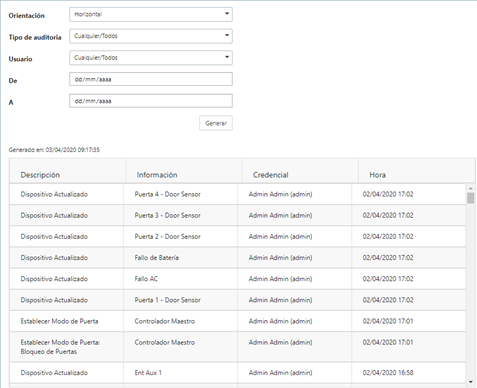Screen dimensions: 477x388
Task: Expand the Tipo de auditoría dropdown
Action: coord(151,36)
